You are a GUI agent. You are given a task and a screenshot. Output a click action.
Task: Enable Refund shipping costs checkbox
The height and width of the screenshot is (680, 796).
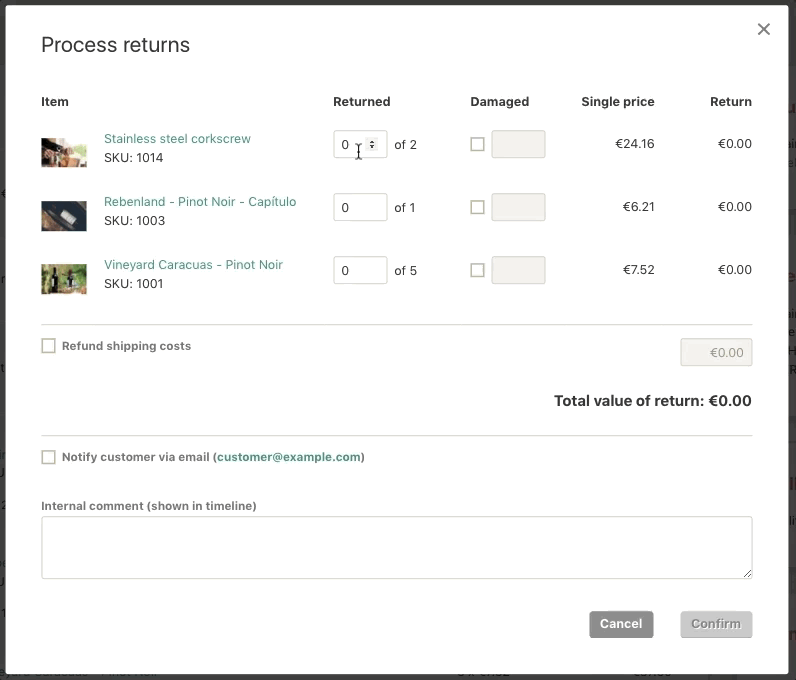[48, 346]
